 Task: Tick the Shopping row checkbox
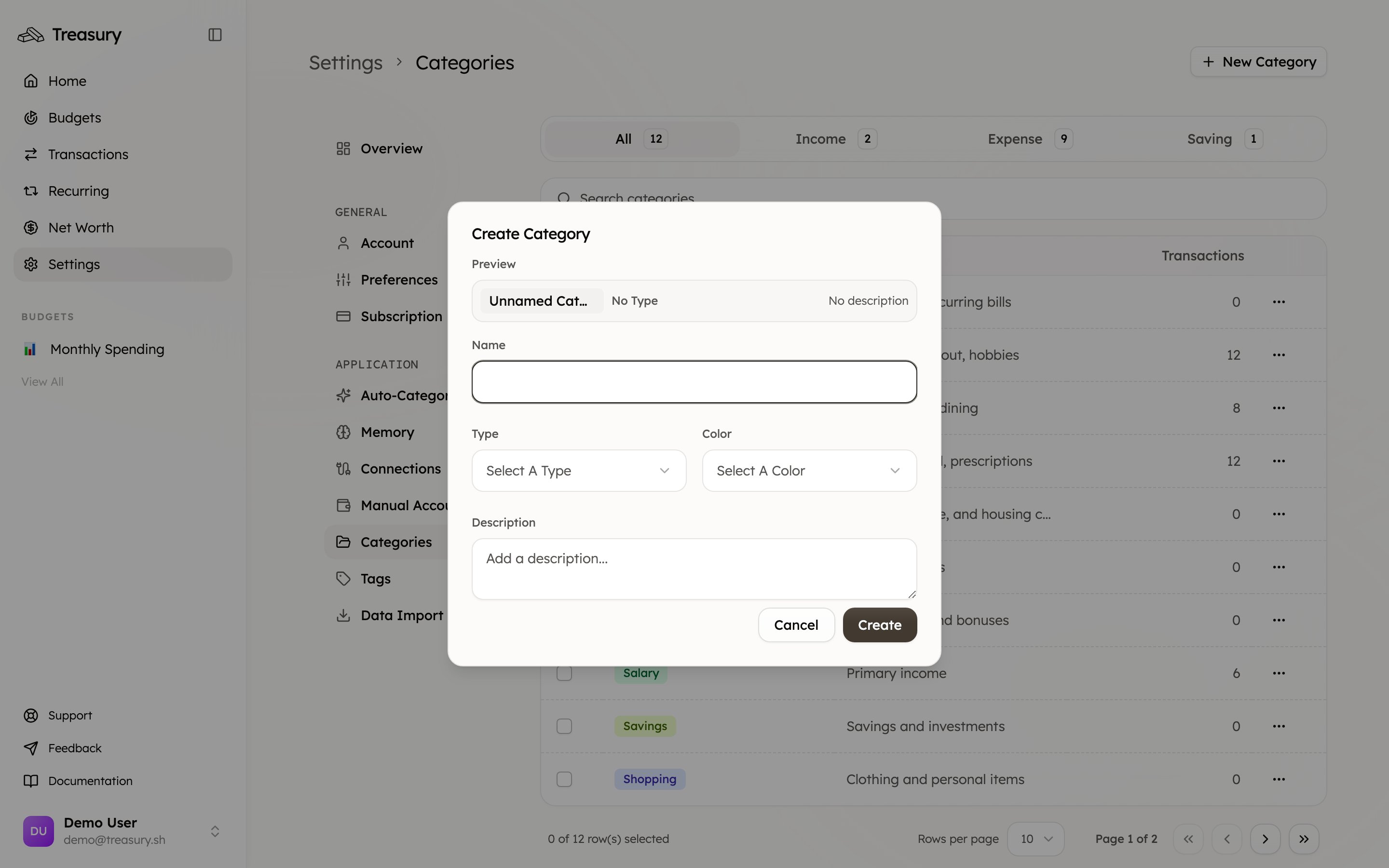564,780
